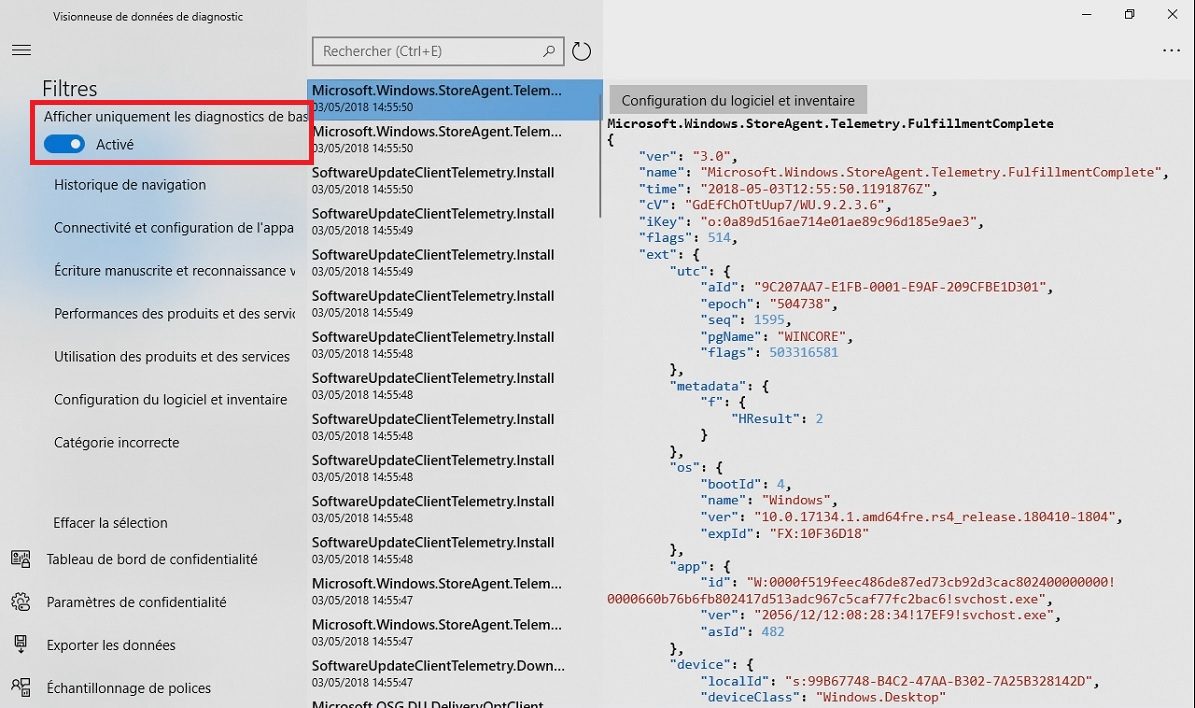
Task: Click the Filtres heading
Action: point(69,88)
